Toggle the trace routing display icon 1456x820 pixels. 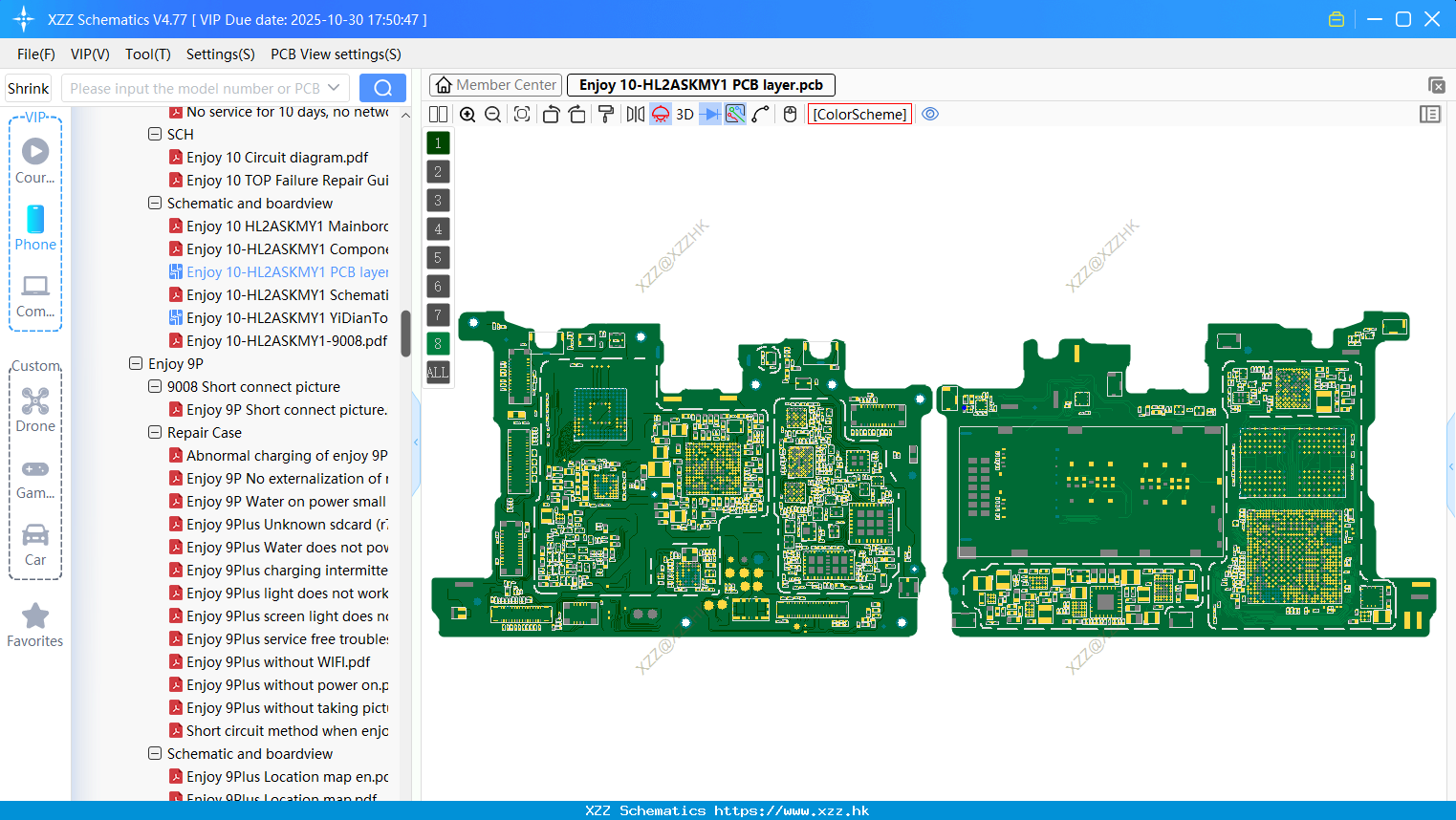735,114
